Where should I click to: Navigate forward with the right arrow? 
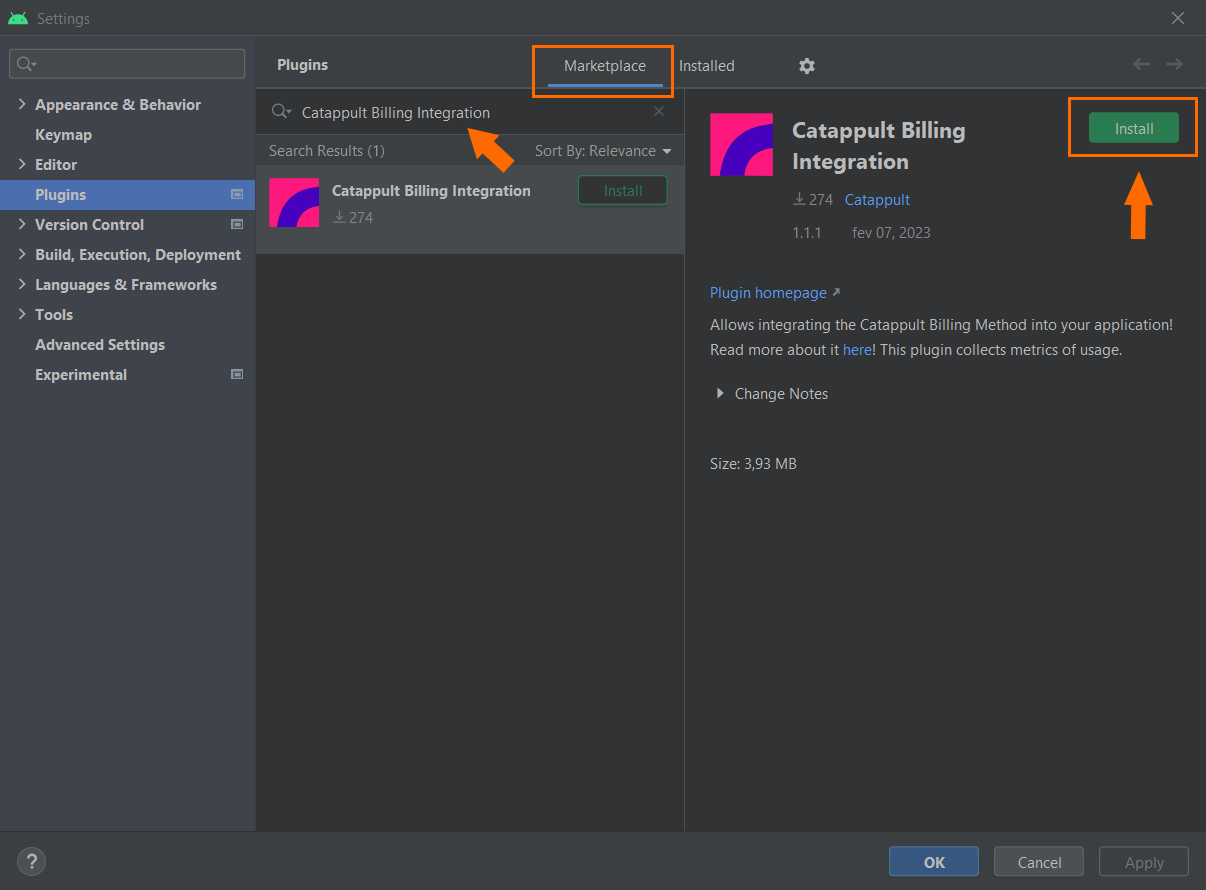(1174, 64)
